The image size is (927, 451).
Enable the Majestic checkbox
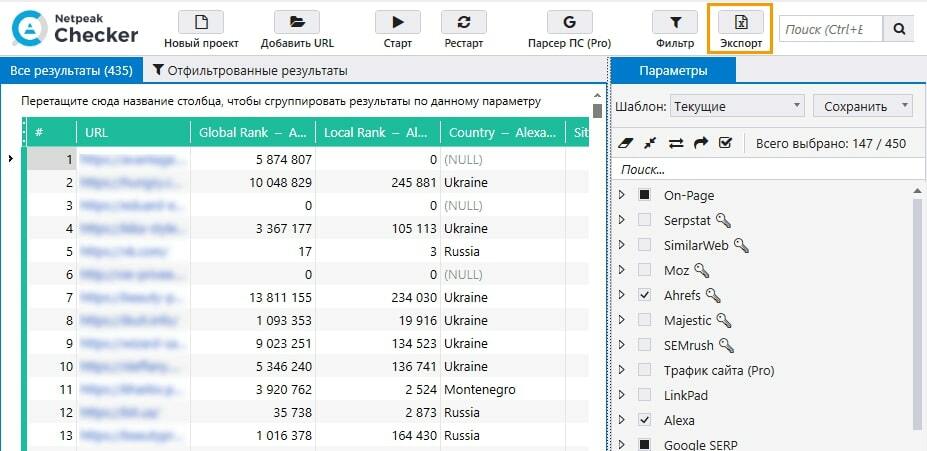(644, 320)
